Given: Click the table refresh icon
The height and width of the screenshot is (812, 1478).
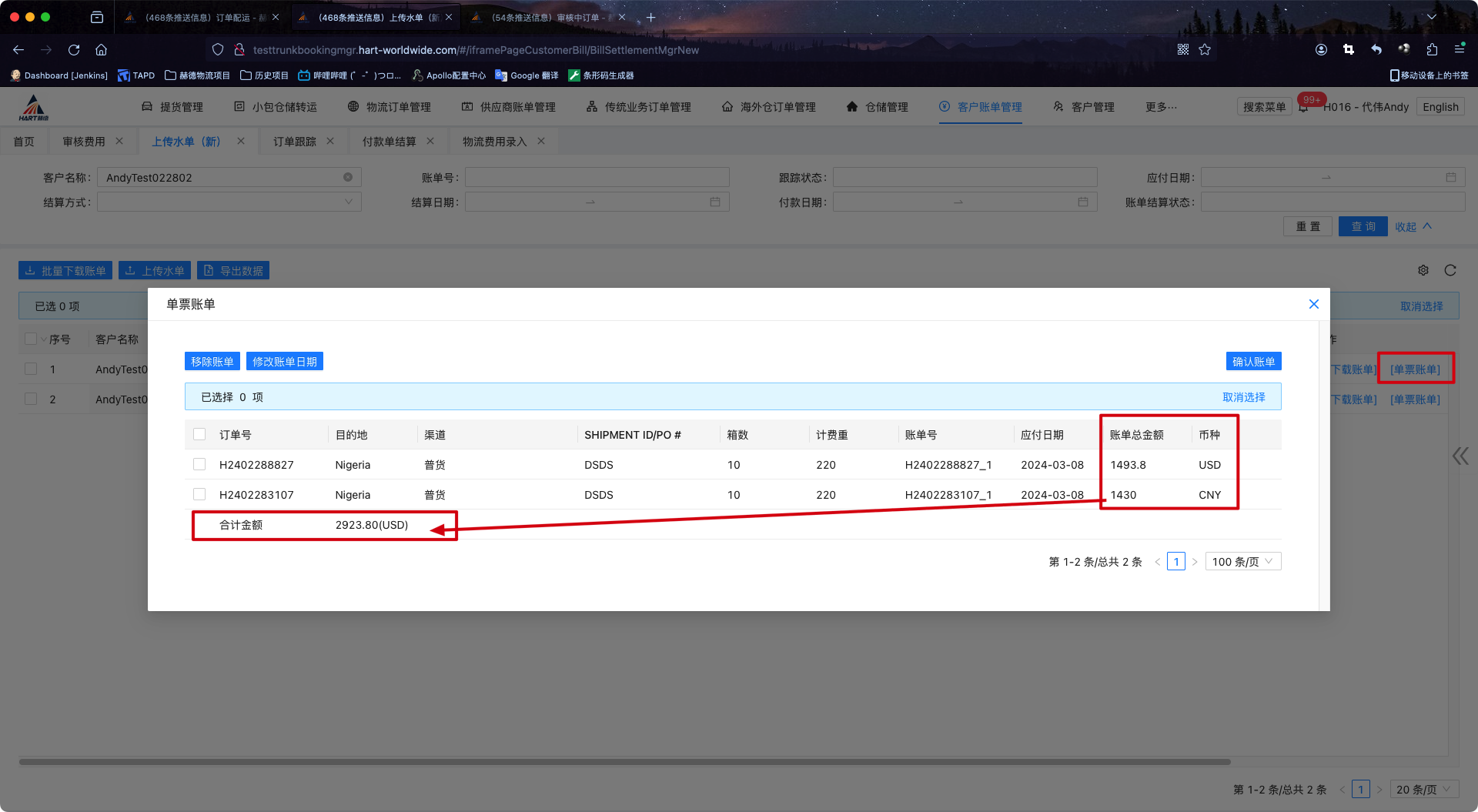Looking at the screenshot, I should [1450, 270].
